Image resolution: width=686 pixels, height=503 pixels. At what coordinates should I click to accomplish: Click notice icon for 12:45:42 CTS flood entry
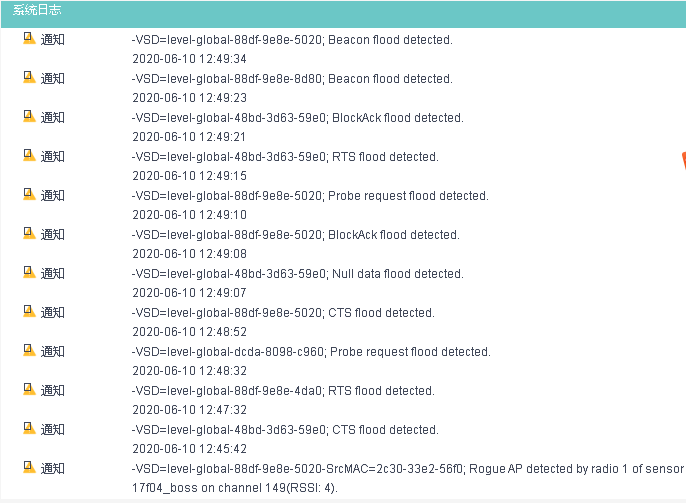click(x=29, y=429)
